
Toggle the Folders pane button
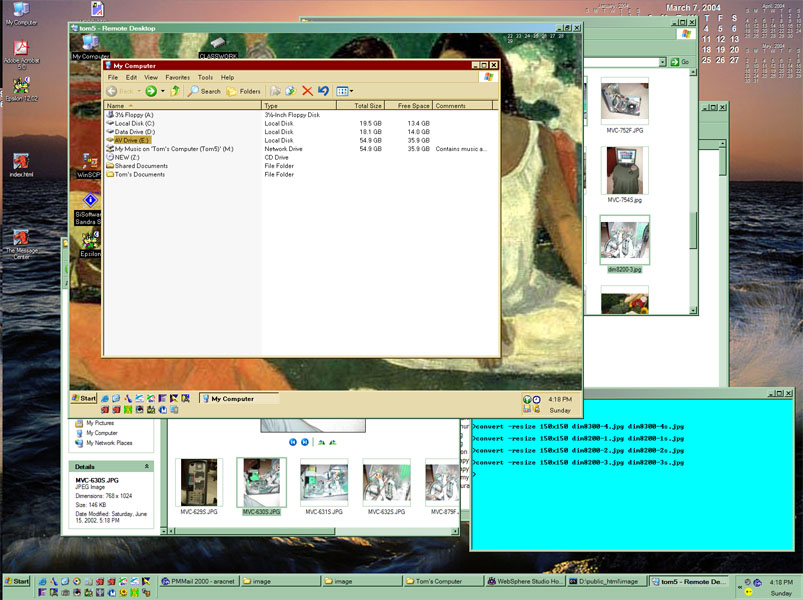point(244,91)
